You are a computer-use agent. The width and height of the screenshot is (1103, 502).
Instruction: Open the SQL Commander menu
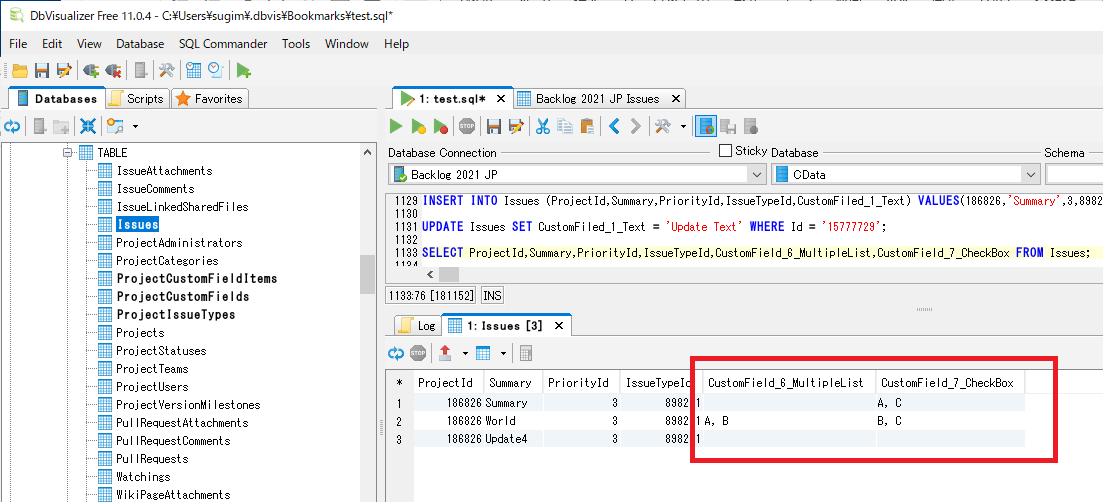point(223,44)
